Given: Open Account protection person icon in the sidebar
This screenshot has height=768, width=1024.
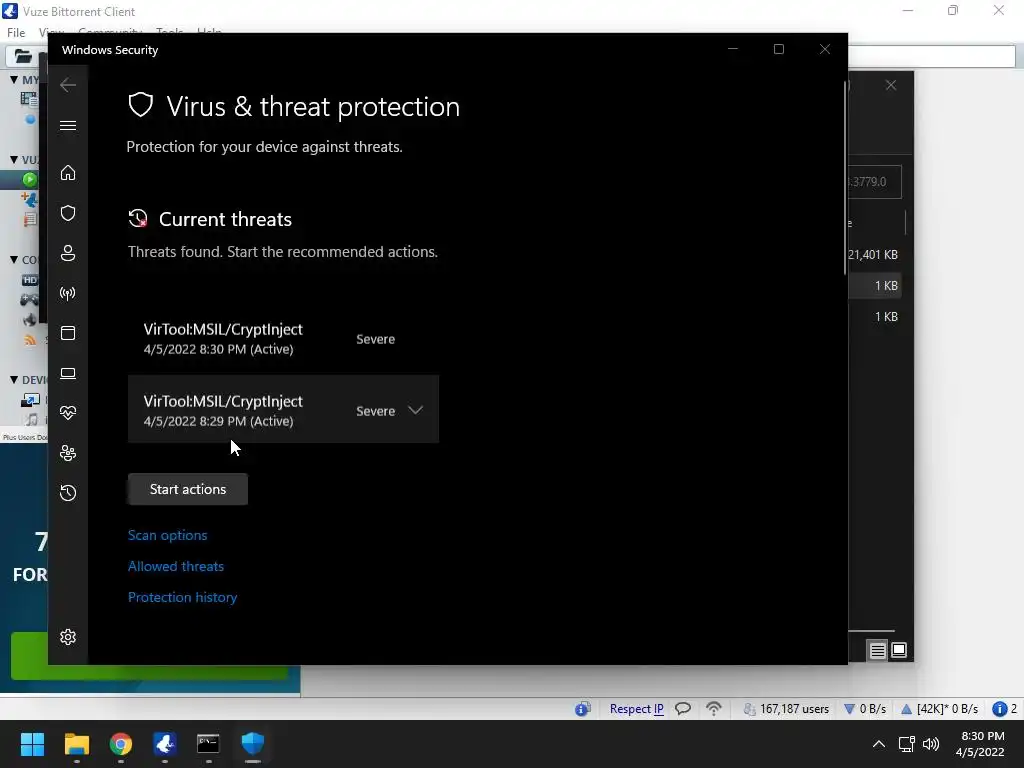Looking at the screenshot, I should tap(68, 253).
